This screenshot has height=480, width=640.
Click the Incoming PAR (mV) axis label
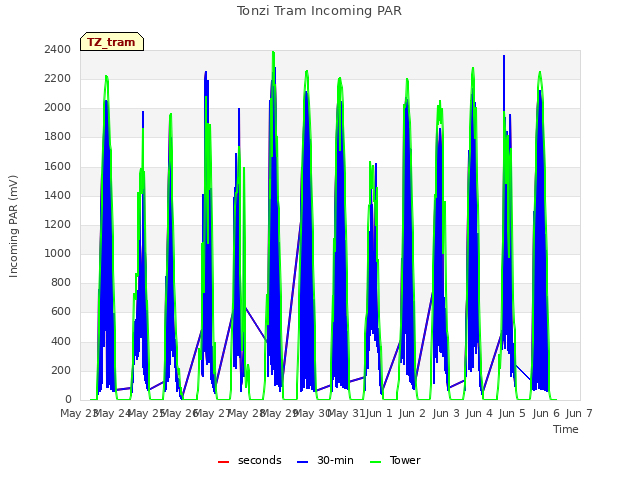point(13,226)
